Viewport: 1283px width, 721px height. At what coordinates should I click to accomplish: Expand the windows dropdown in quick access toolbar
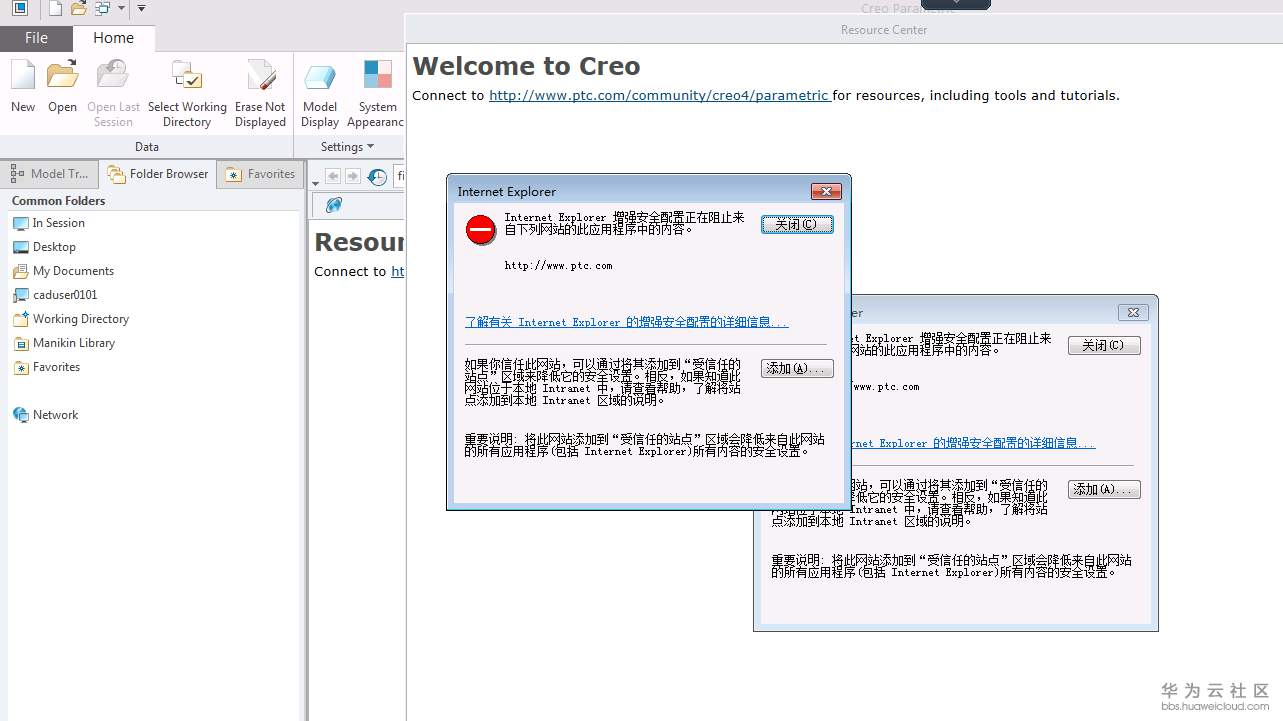tap(121, 9)
